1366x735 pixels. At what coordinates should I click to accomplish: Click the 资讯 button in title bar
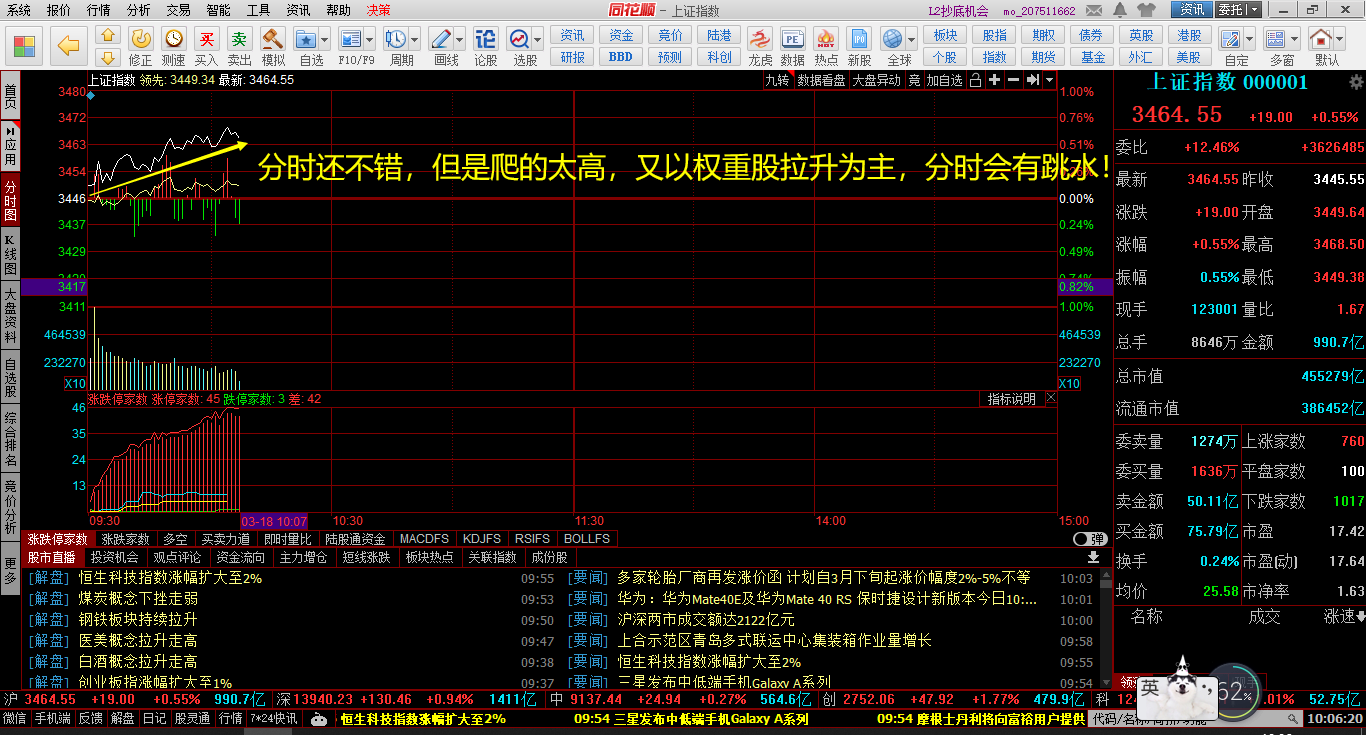[1192, 10]
